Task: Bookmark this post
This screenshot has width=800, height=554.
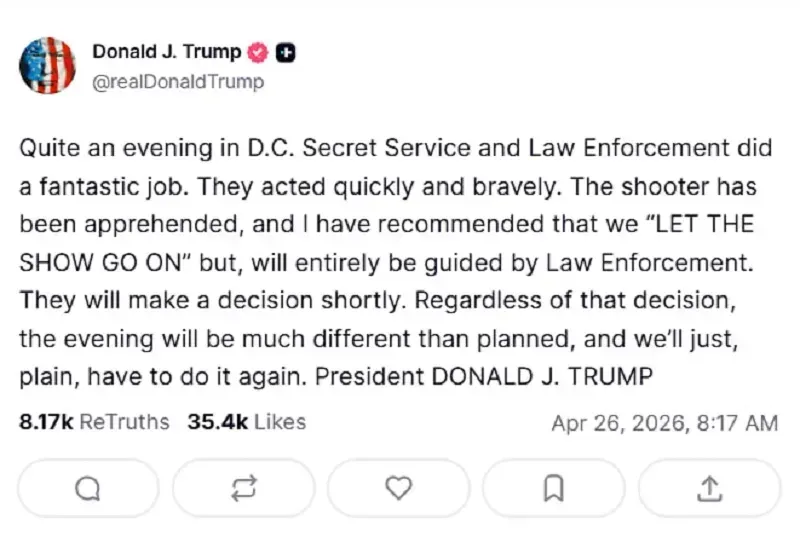Action: point(554,488)
